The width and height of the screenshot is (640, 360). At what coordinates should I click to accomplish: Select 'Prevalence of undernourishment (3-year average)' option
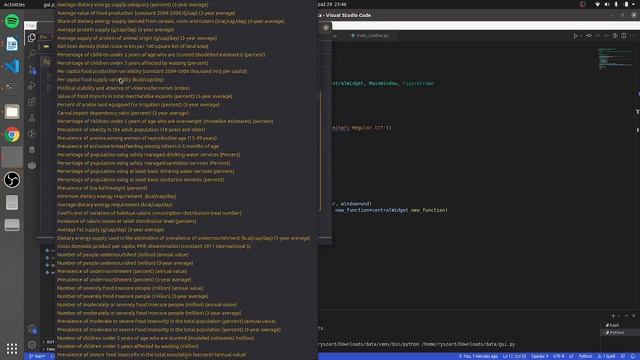pyautogui.click(x=124, y=280)
